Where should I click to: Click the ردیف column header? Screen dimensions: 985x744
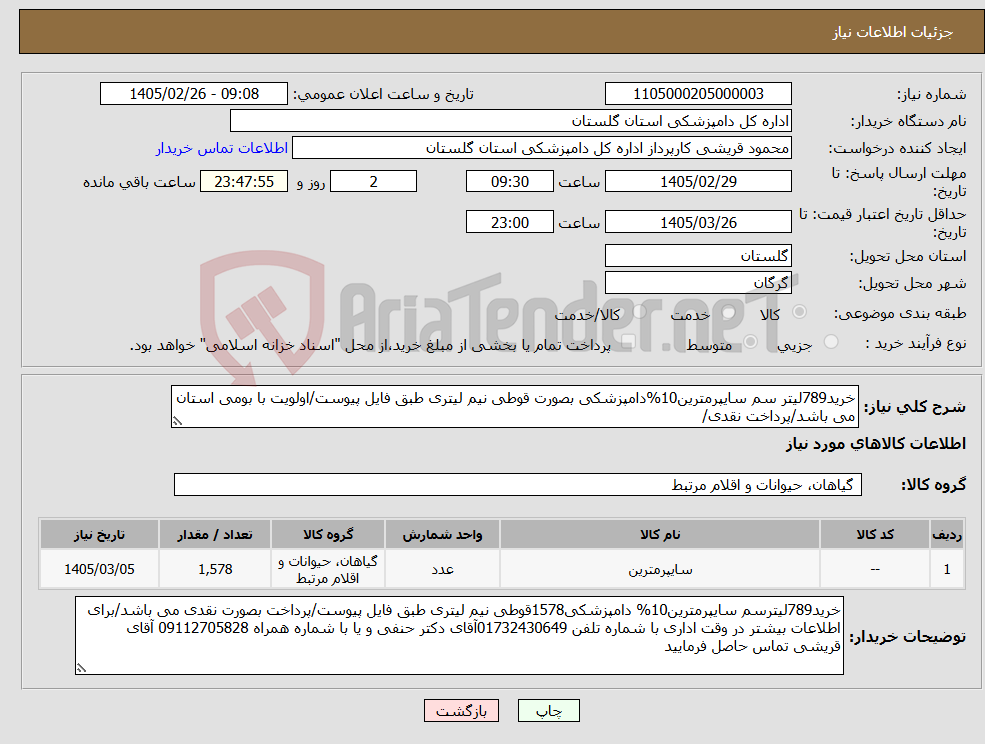tap(947, 534)
